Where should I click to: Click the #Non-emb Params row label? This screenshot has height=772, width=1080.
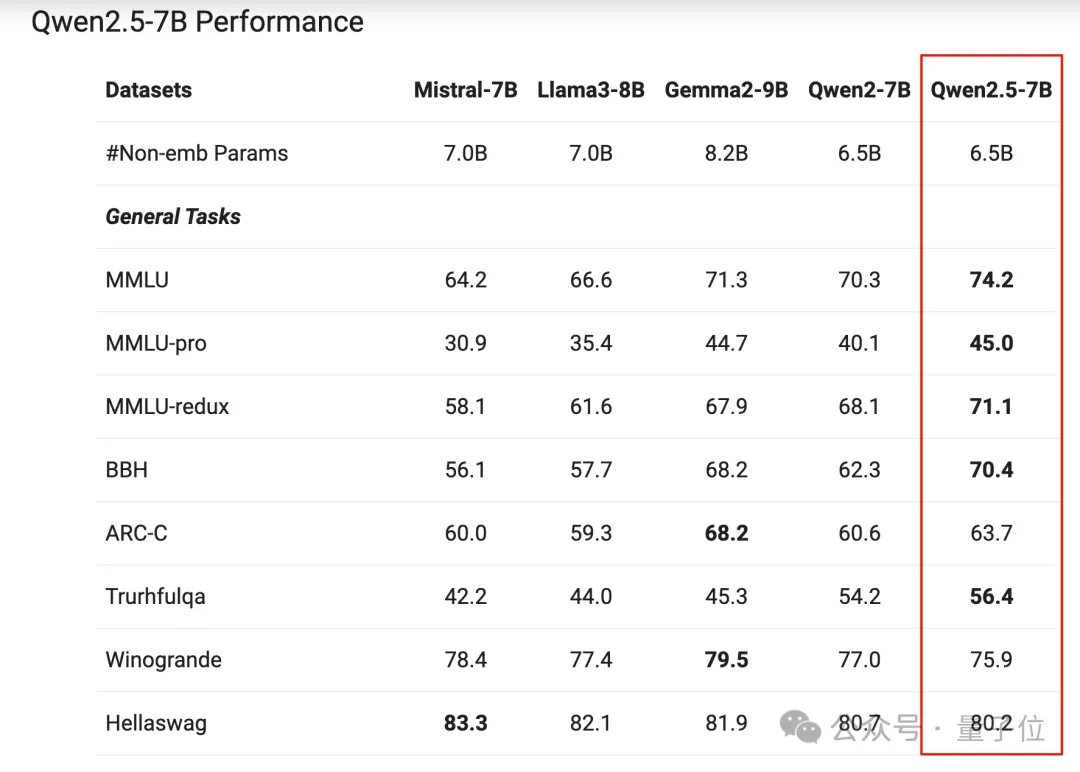(x=197, y=154)
